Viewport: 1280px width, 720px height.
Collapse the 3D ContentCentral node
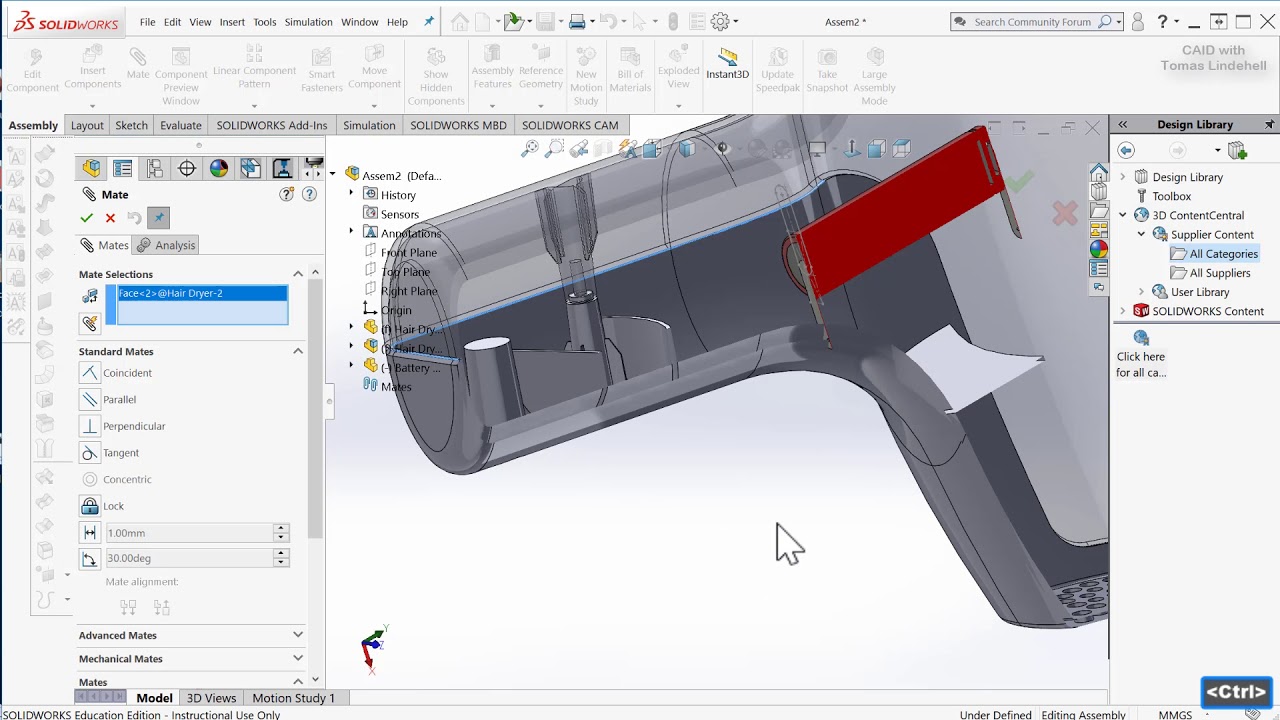pos(1123,215)
